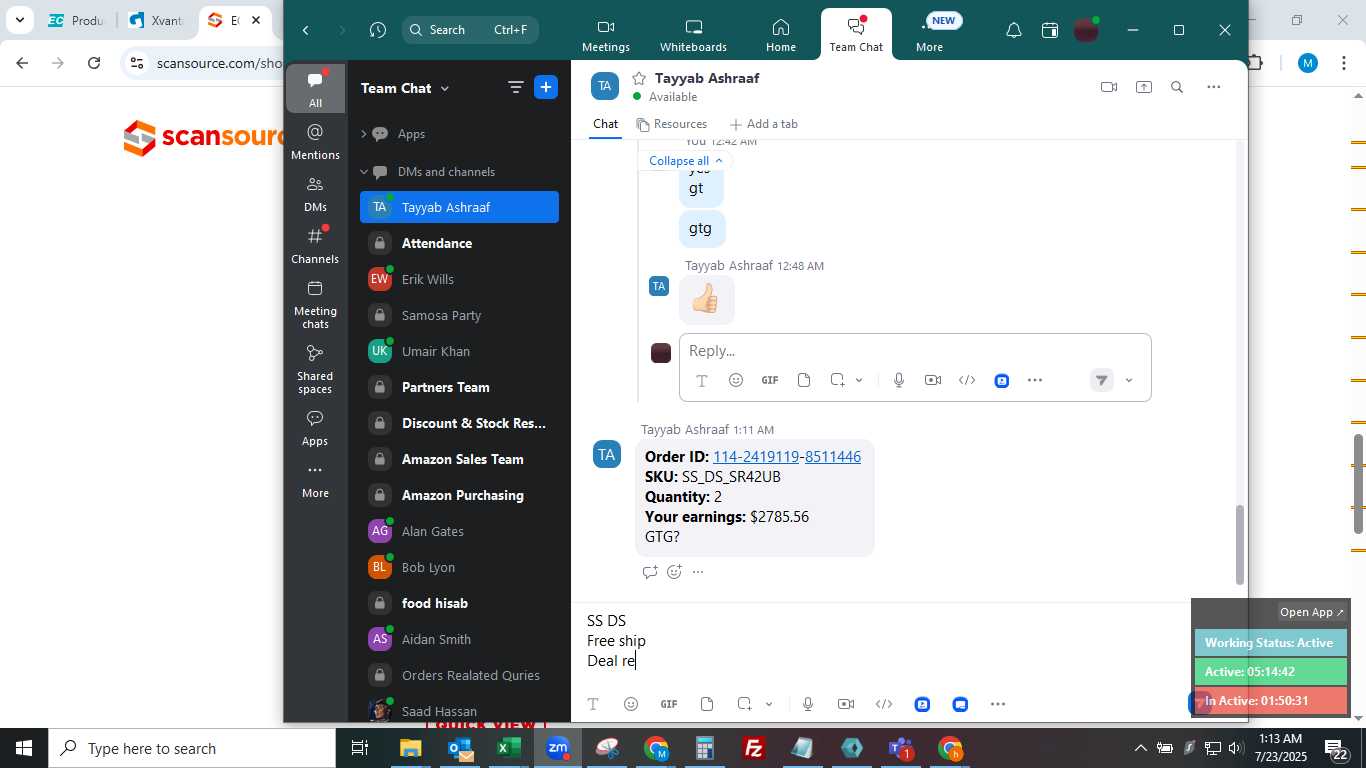1366x768 pixels.
Task: Open screenshot dropdown in main composer
Action: pos(769,704)
